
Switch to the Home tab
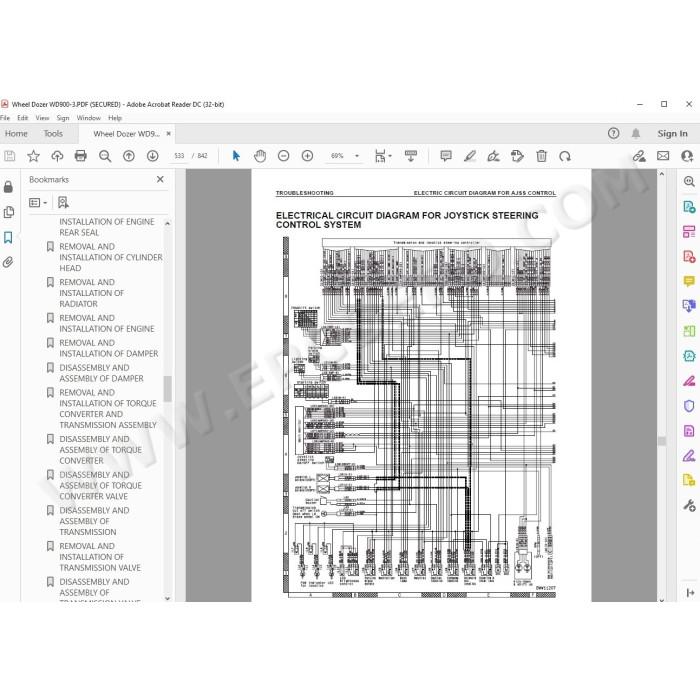click(x=16, y=133)
